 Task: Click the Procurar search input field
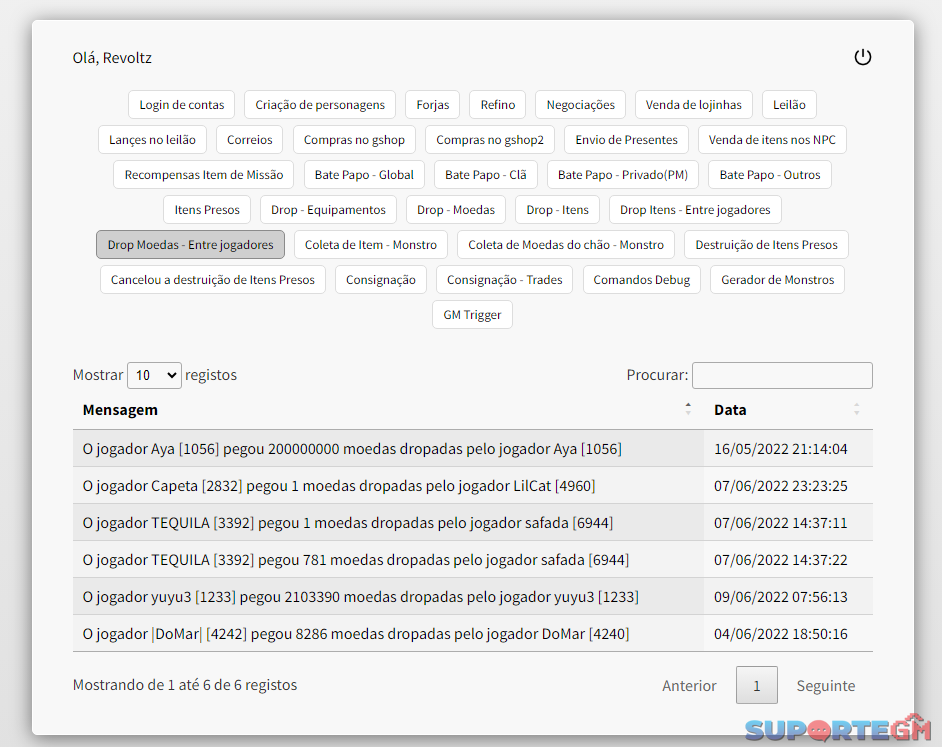(782, 375)
